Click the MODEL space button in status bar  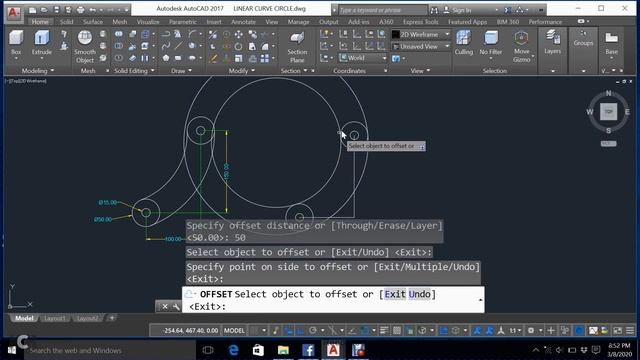[x=234, y=330]
